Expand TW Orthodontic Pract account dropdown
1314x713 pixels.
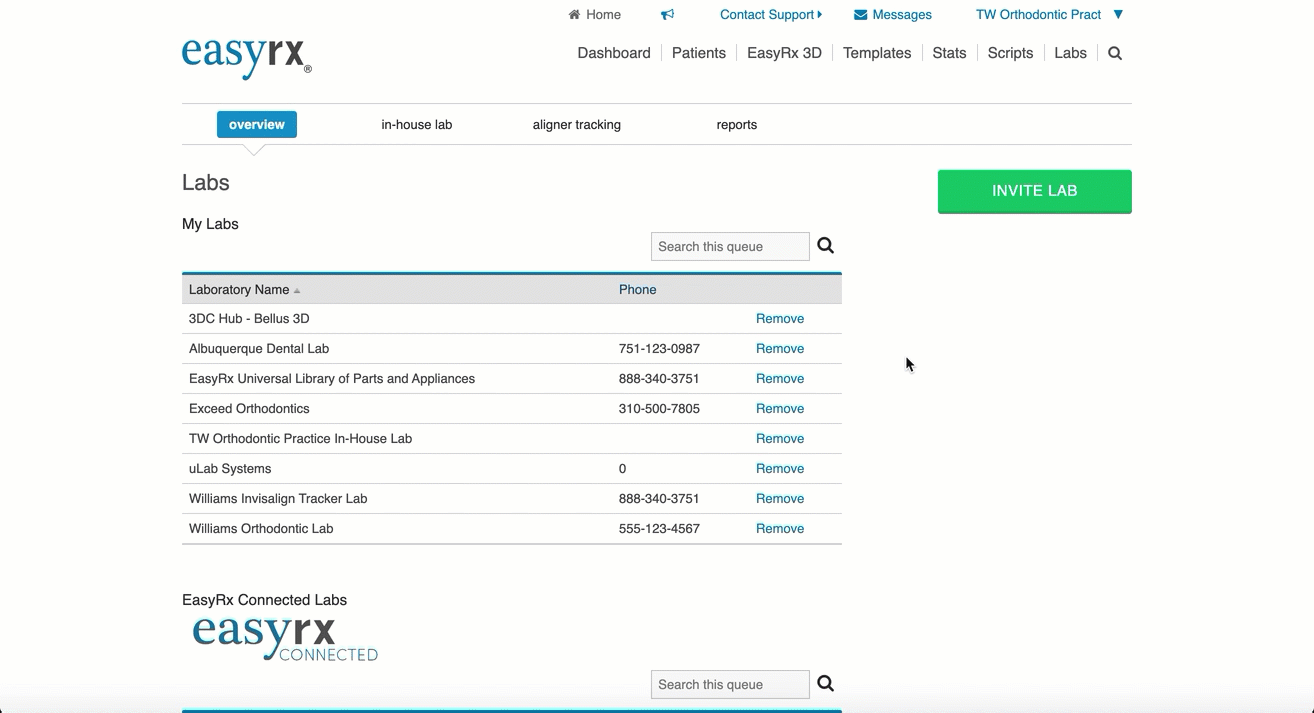[1118, 15]
